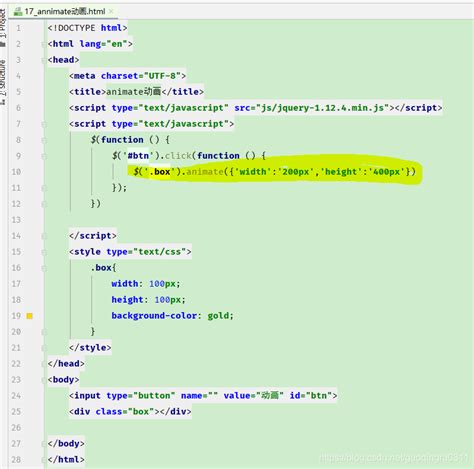Click fold end marker at </script> line 14

click(44, 236)
